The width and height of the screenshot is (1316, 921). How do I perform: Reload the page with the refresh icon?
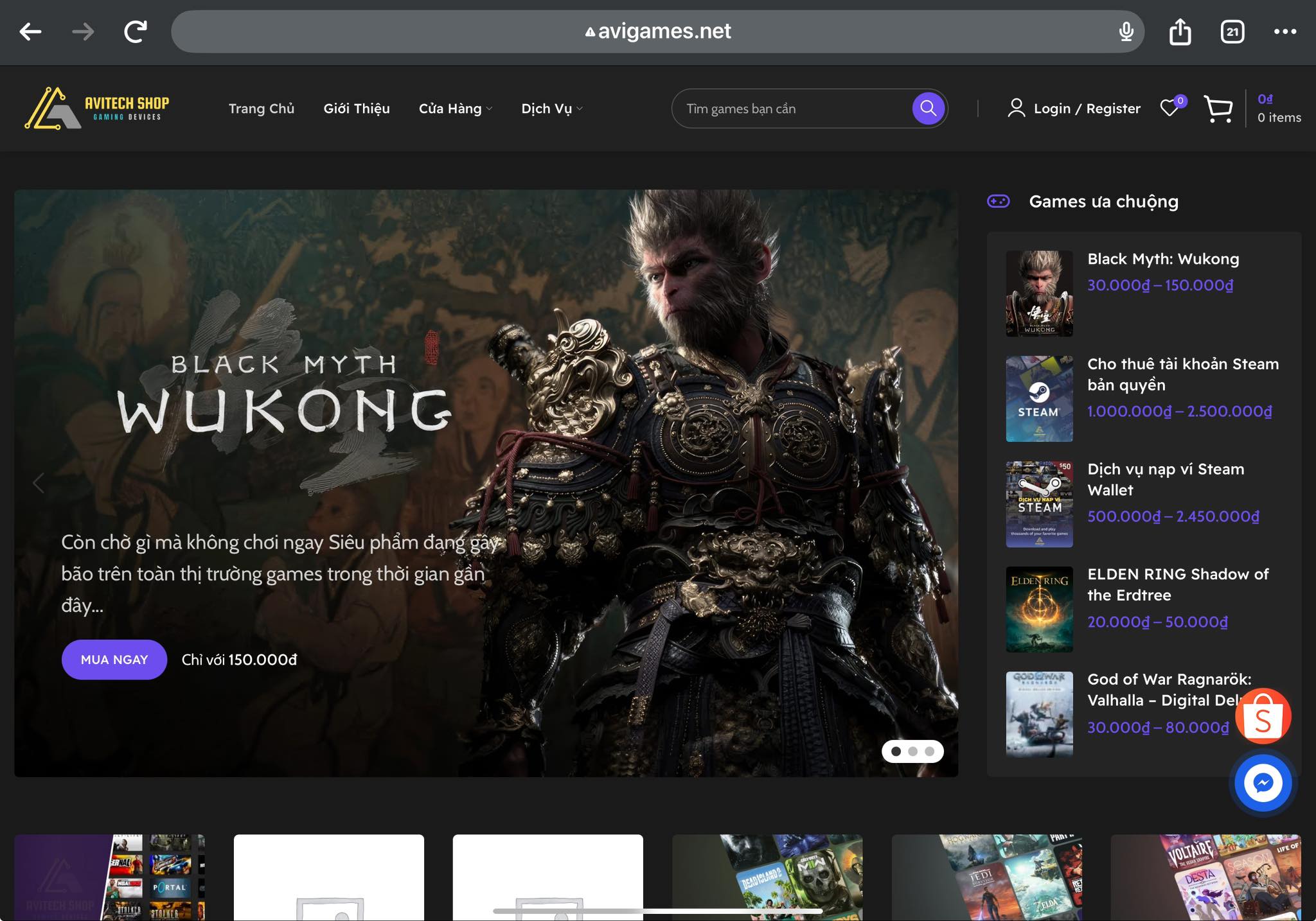coord(136,31)
